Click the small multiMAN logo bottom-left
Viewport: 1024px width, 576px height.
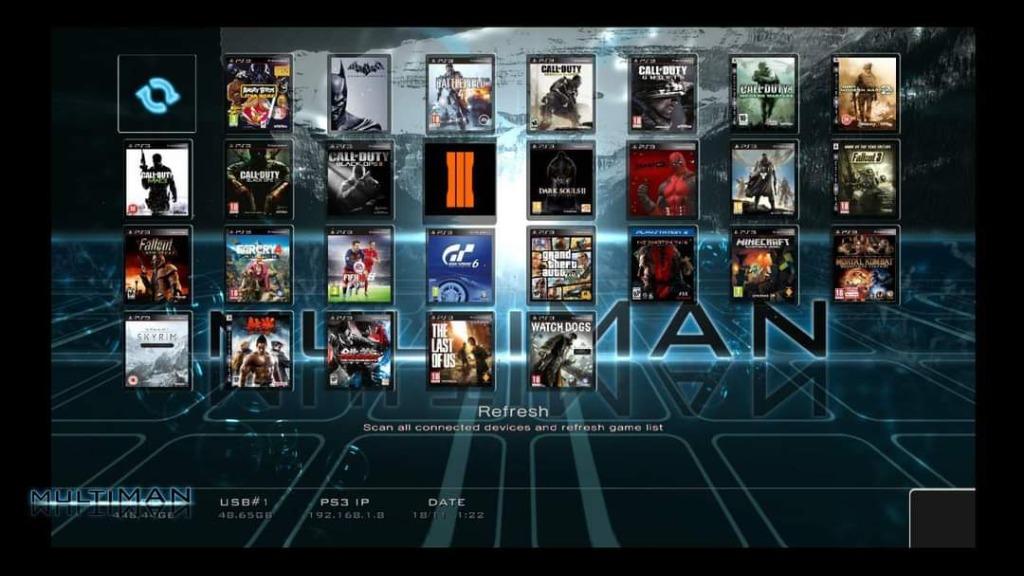[x=111, y=502]
